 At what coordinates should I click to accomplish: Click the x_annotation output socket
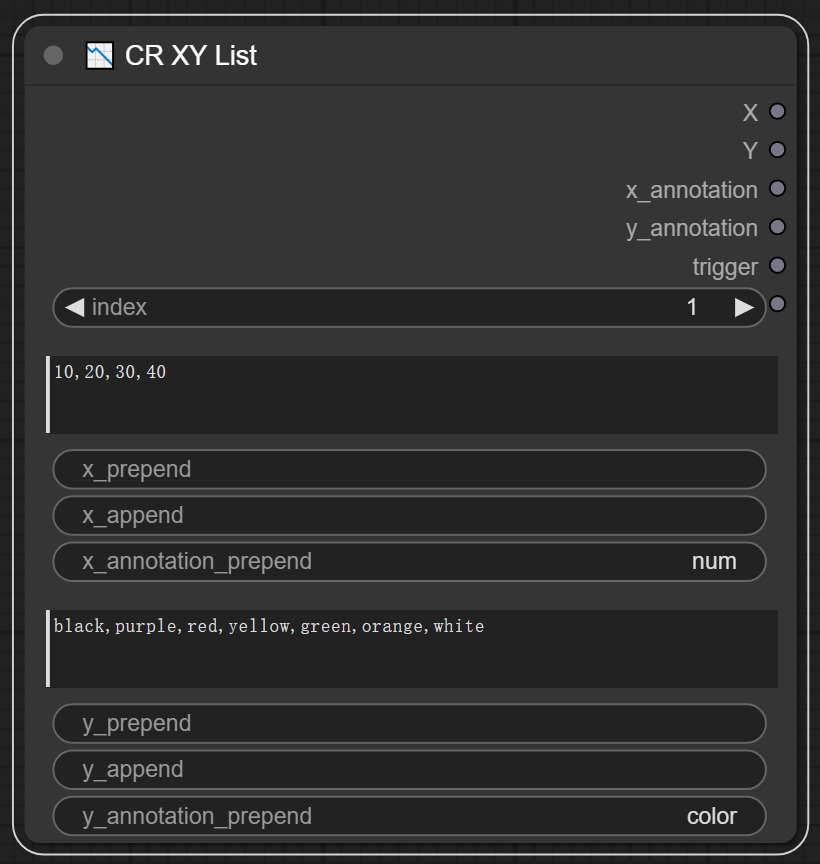tap(777, 189)
